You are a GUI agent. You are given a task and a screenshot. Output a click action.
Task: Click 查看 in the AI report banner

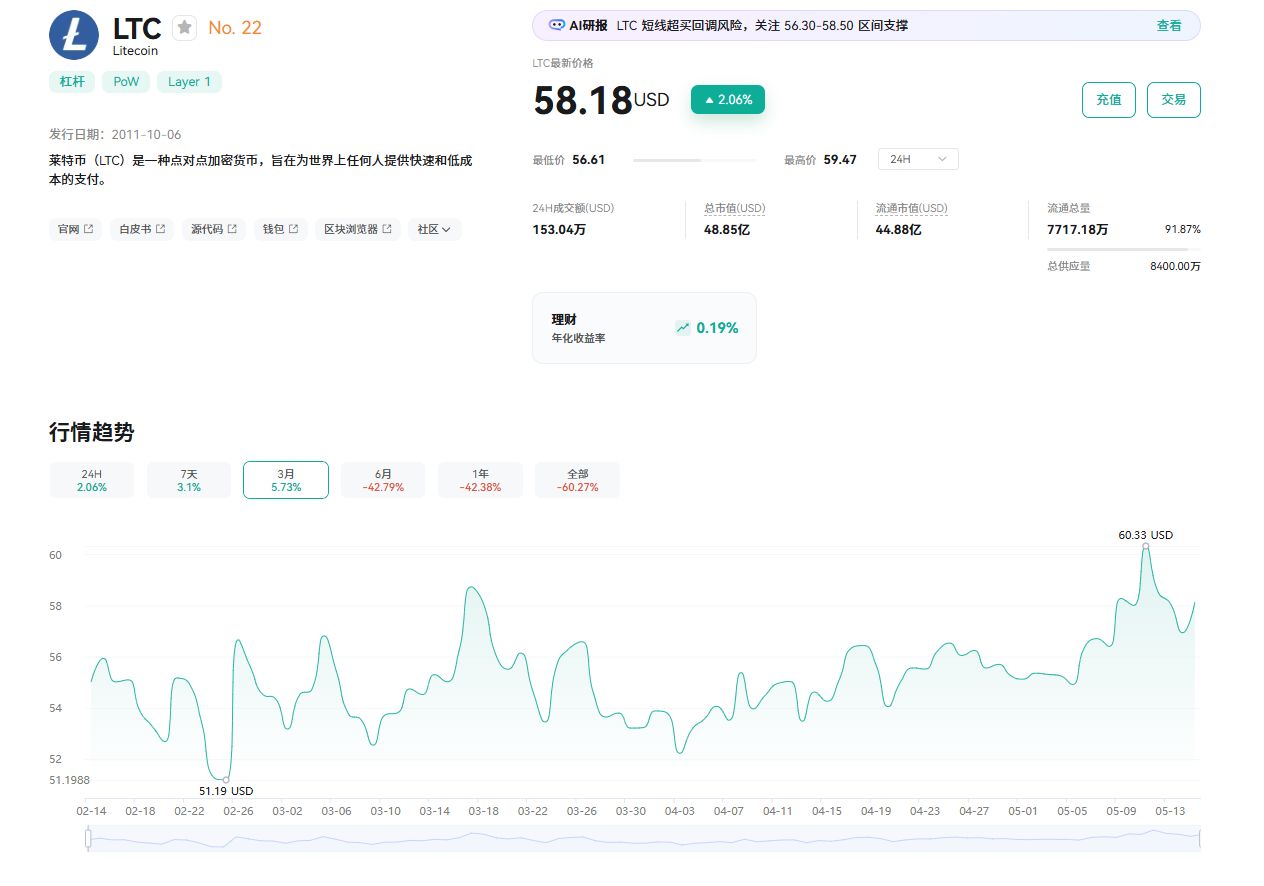[x=1169, y=26]
